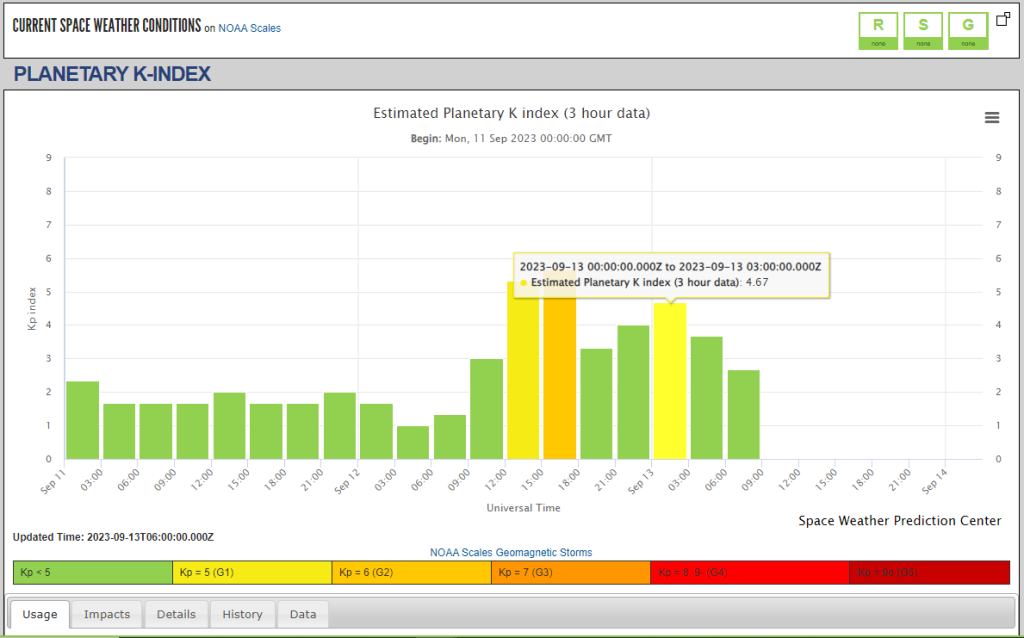Select the Kp = 6 (G2) legend swatch
Image resolution: width=1024 pixels, height=638 pixels.
tap(411, 573)
